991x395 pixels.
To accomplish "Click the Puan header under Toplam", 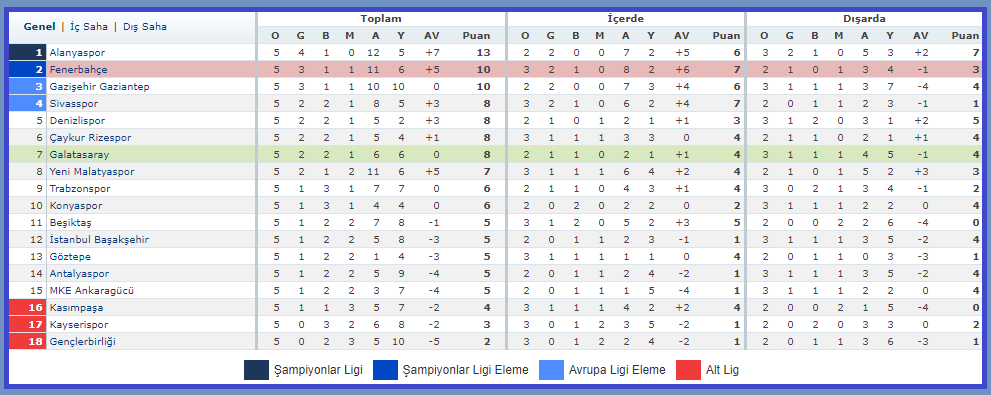I will point(476,36).
